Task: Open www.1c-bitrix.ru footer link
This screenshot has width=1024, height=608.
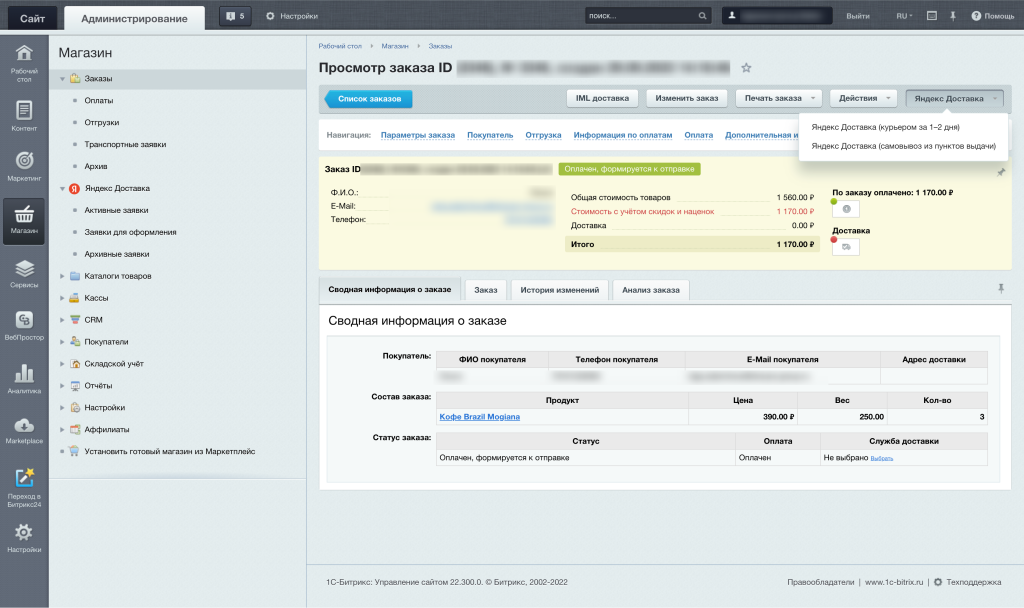Action: click(894, 583)
